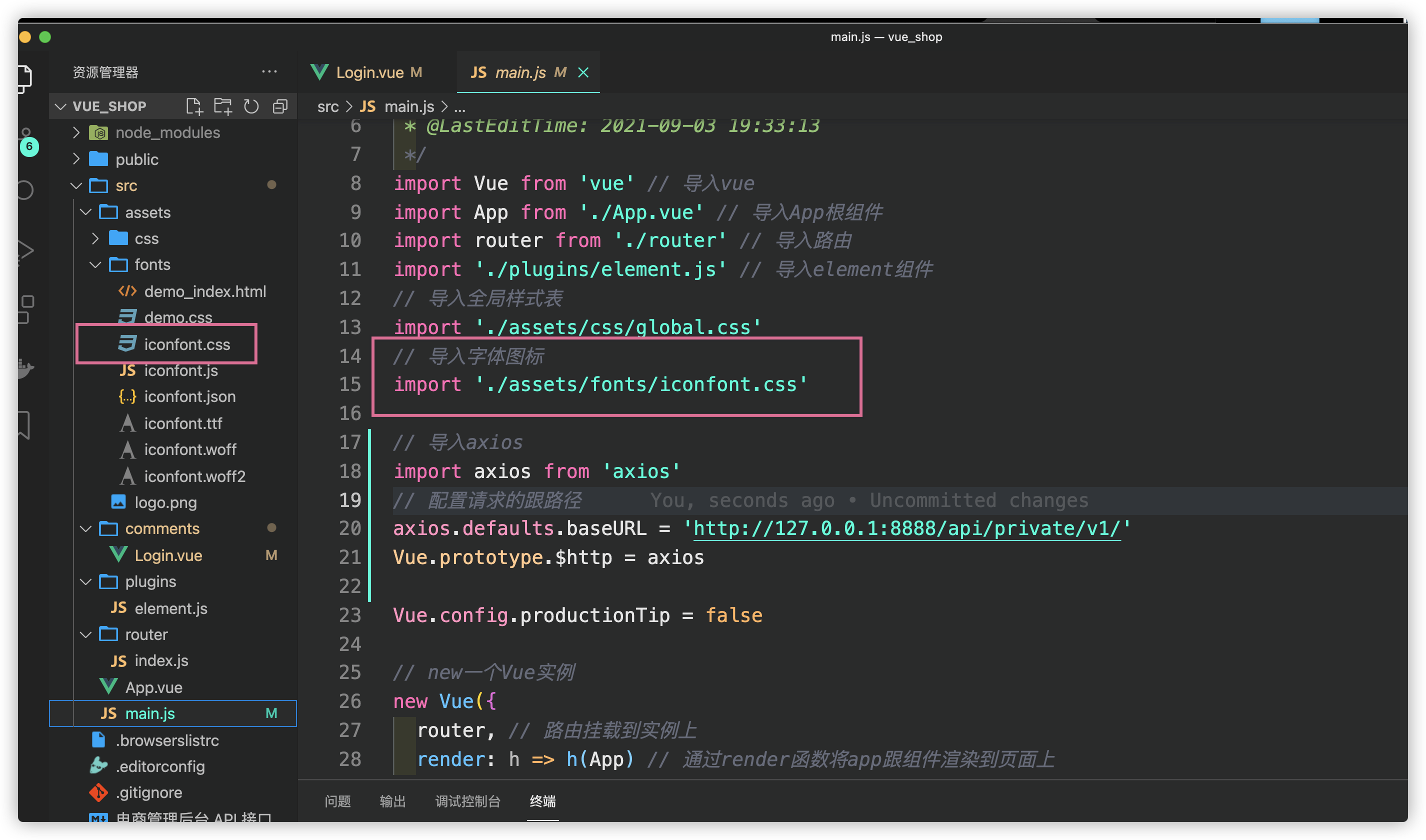Select main.js in the file tree
Viewport: 1426px width, 840px height.
(172, 713)
